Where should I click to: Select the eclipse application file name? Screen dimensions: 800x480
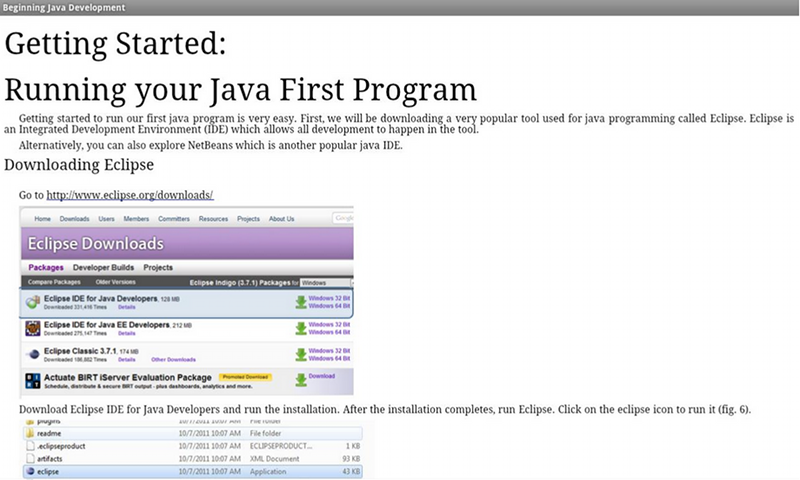48,471
